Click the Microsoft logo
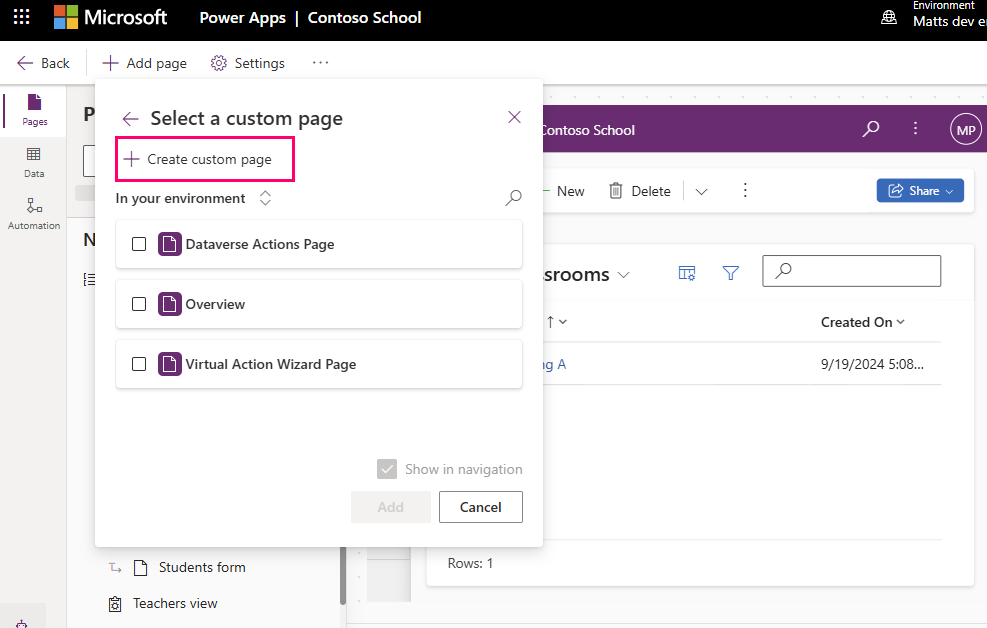The image size is (987, 628). click(110, 17)
